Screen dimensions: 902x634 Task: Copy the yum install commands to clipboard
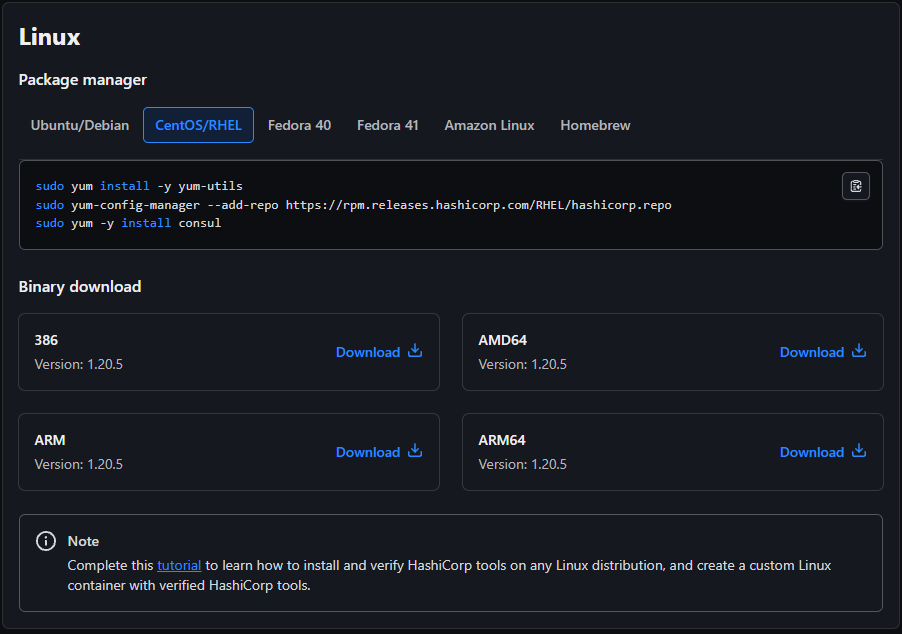(855, 186)
